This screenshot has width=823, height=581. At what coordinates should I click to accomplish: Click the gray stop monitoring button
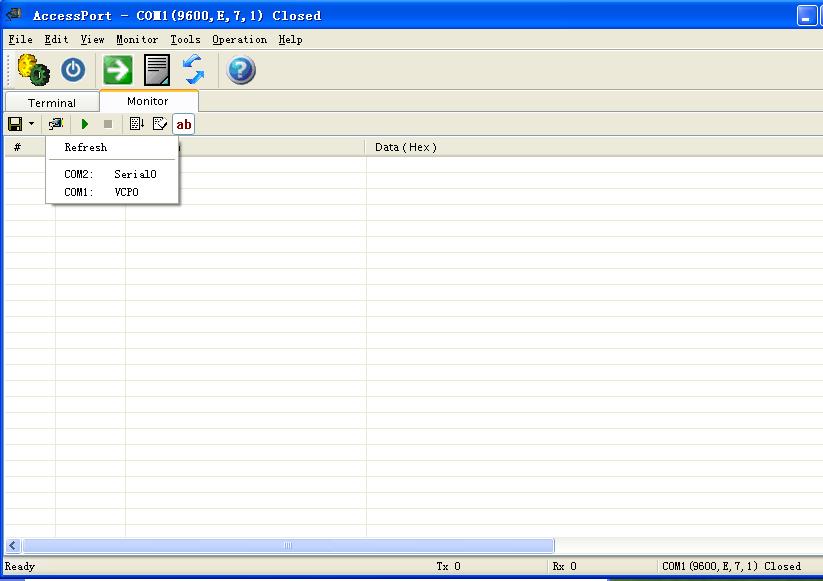tap(108, 124)
